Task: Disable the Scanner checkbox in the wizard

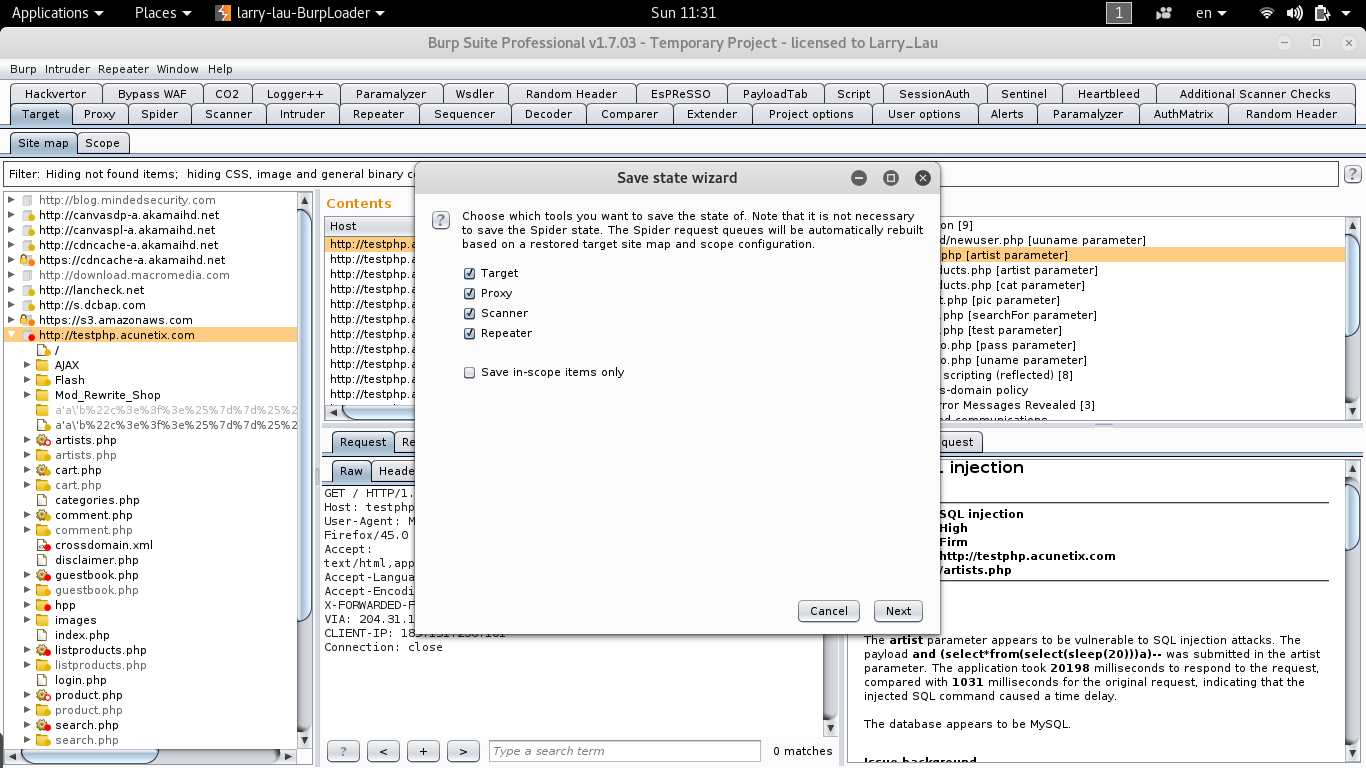Action: point(469,313)
